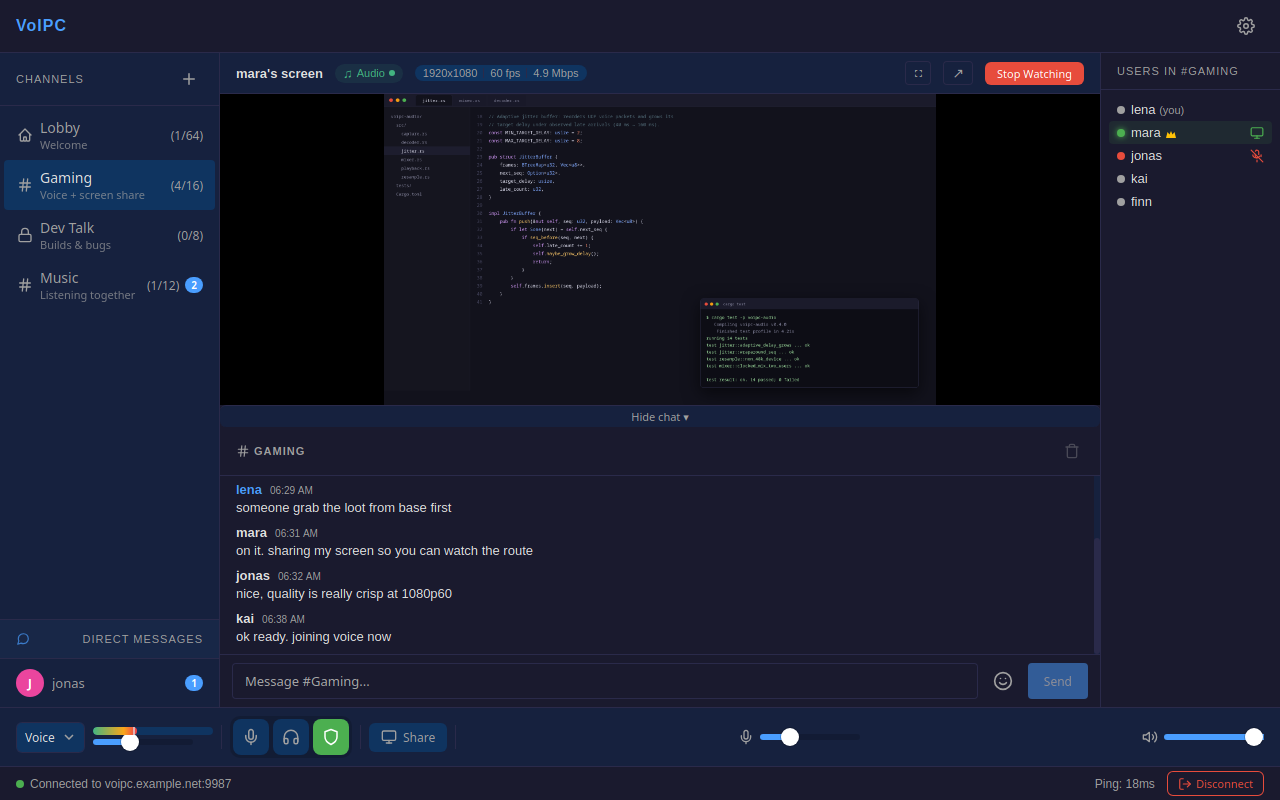Select finn in the users list
The width and height of the screenshot is (1280, 800).
1190,202
